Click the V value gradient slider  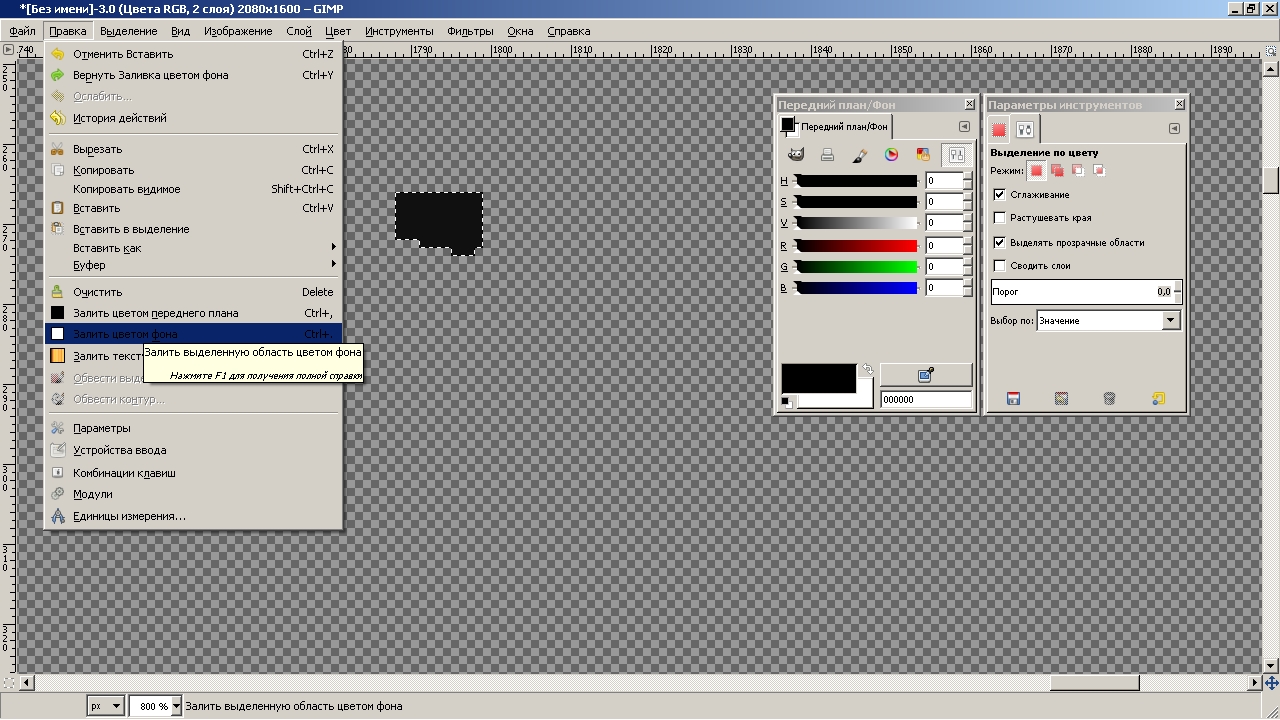pos(855,223)
